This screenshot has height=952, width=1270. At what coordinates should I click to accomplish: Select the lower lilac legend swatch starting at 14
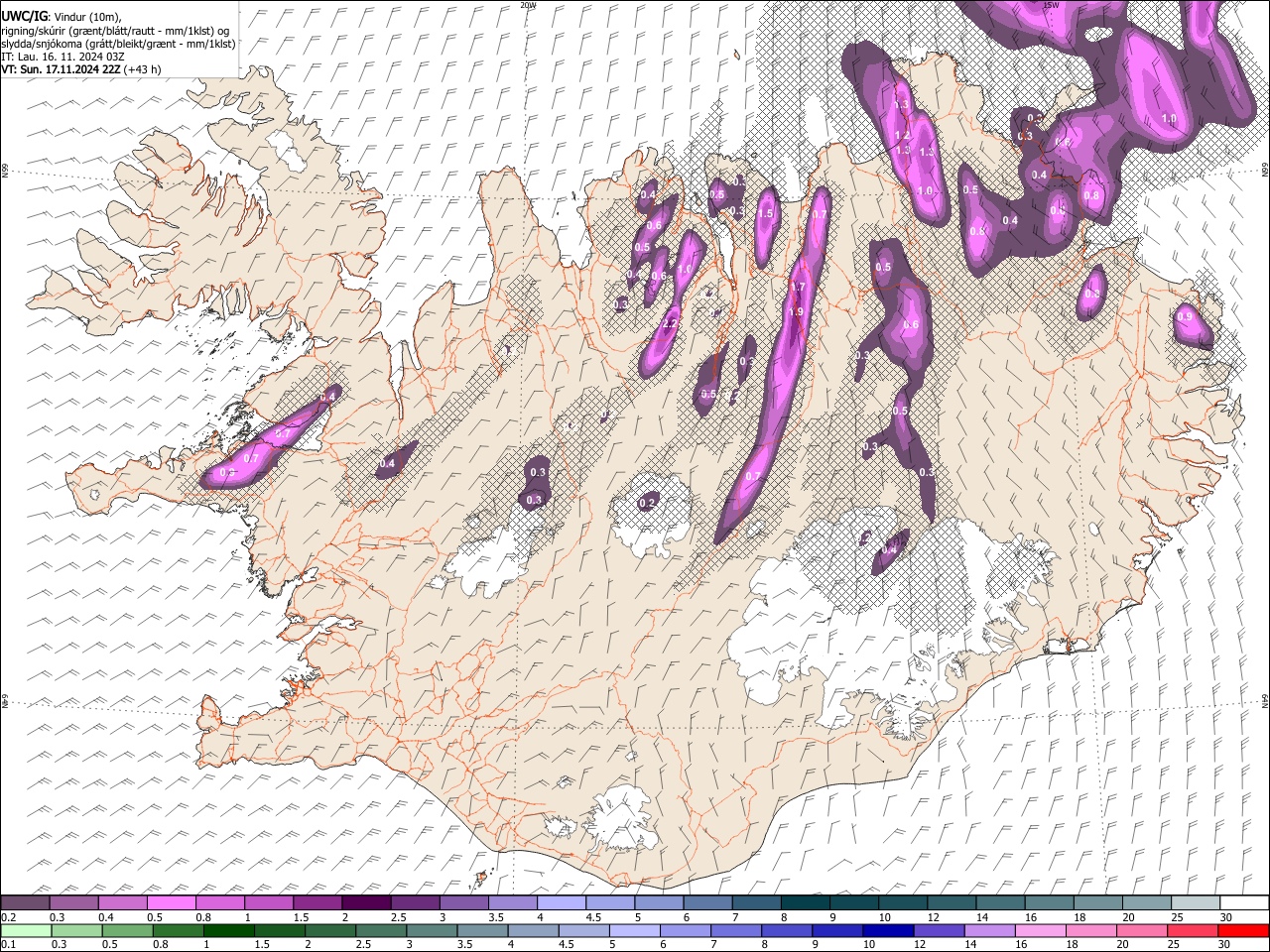coord(988,930)
